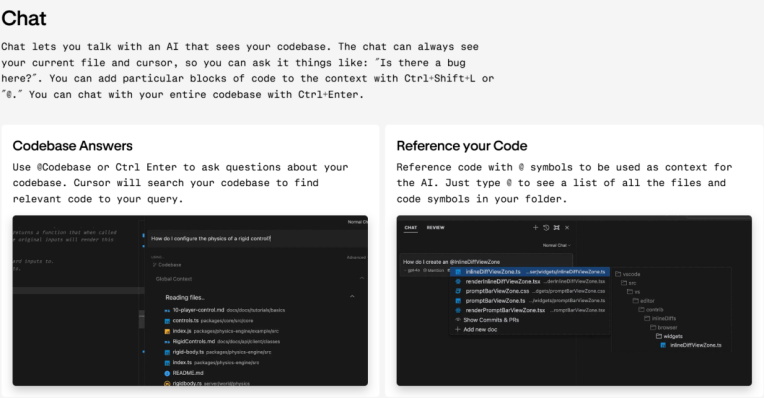The image size is (765, 398).
Task: Open rigid-body.ts in reading files list
Action: pyautogui.click(x=218, y=352)
